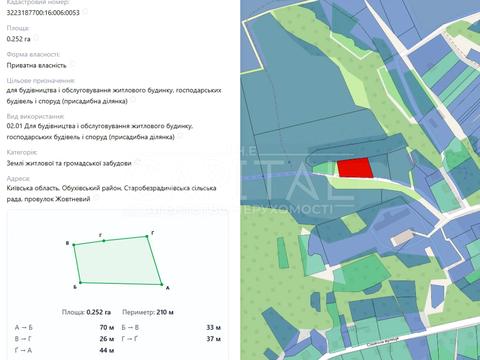Click the А → Б 70 м side length
This screenshot has width=480, height=360.
(64, 328)
